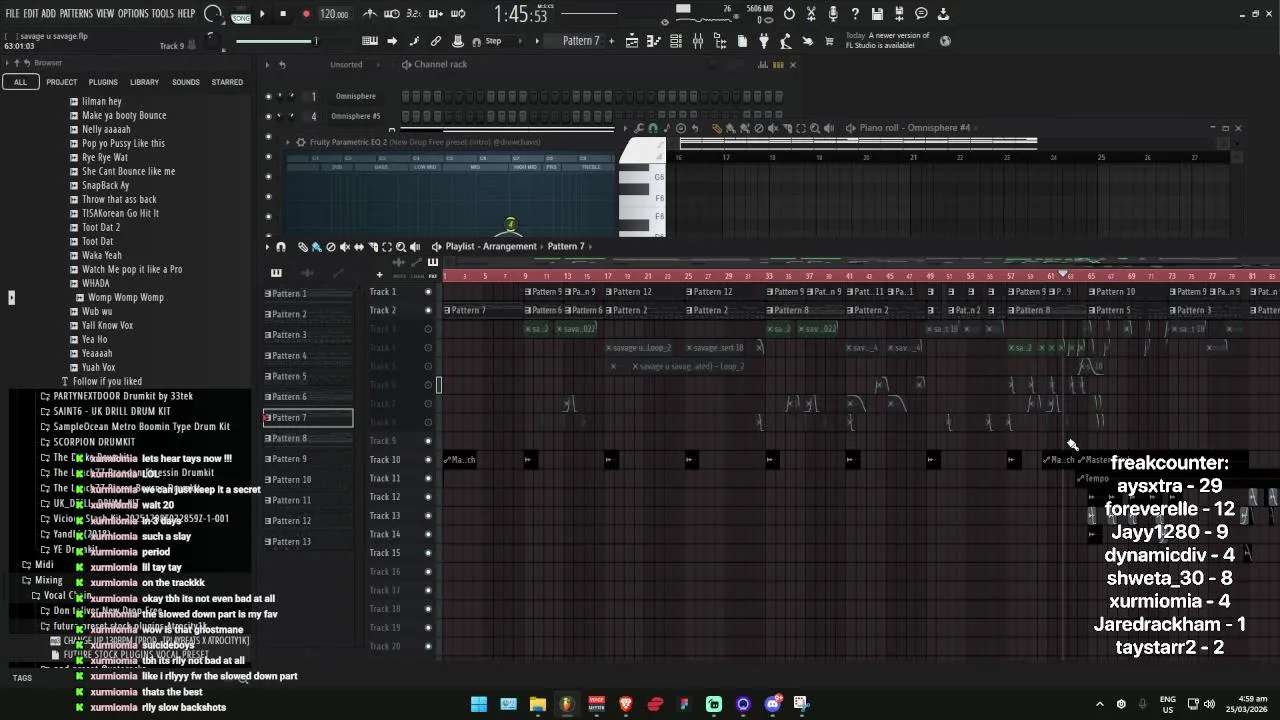Open the help question mark icon
The width and height of the screenshot is (1280, 720).
pyautogui.click(x=855, y=14)
